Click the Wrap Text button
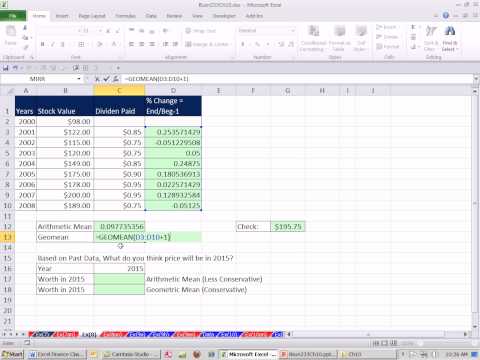480x360 pixels. tap(201, 31)
